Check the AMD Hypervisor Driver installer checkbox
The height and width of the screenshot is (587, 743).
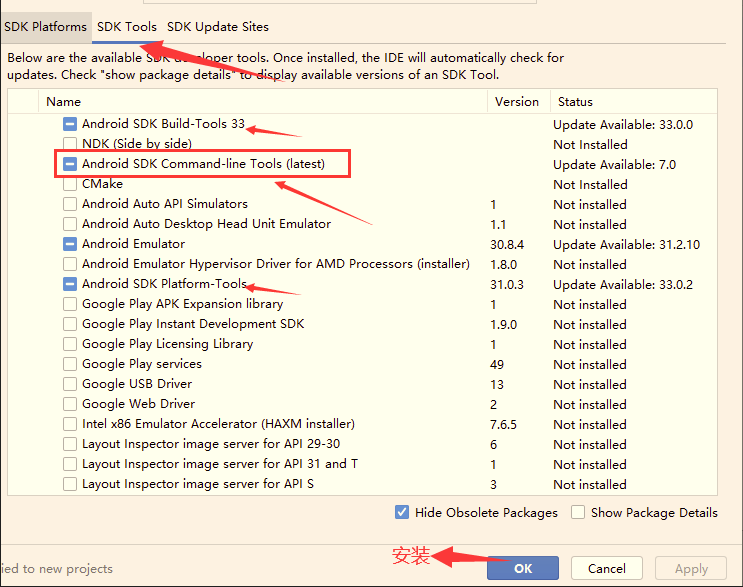click(x=70, y=264)
